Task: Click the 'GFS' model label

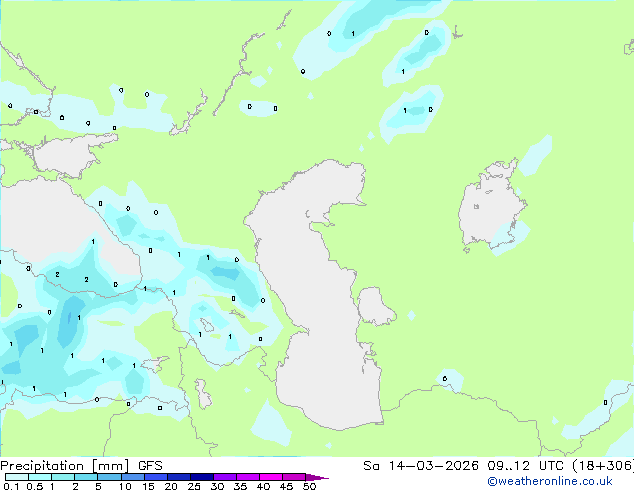Action: [150, 466]
